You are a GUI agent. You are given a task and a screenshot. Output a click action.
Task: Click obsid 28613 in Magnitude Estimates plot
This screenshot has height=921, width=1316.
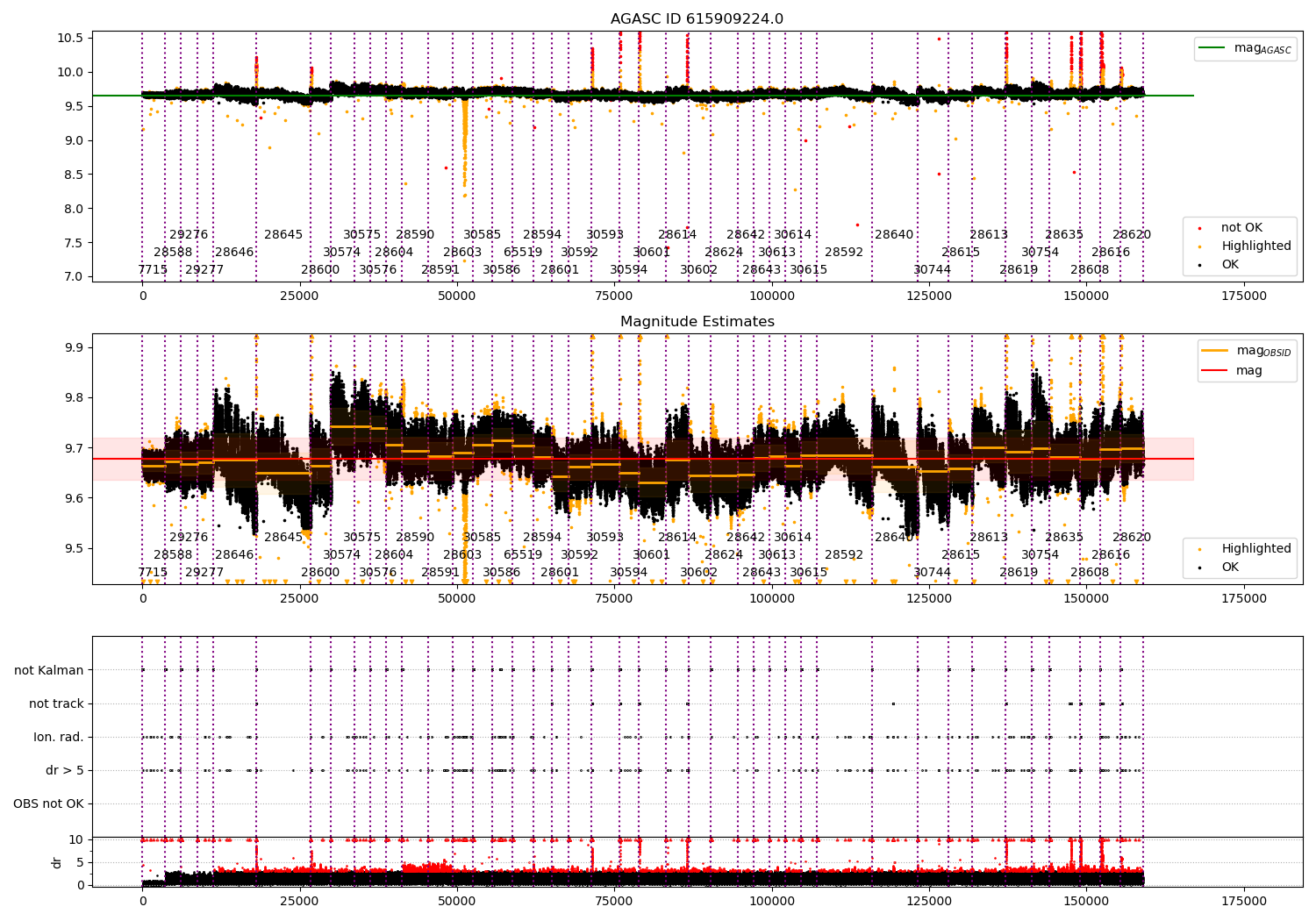989,538
